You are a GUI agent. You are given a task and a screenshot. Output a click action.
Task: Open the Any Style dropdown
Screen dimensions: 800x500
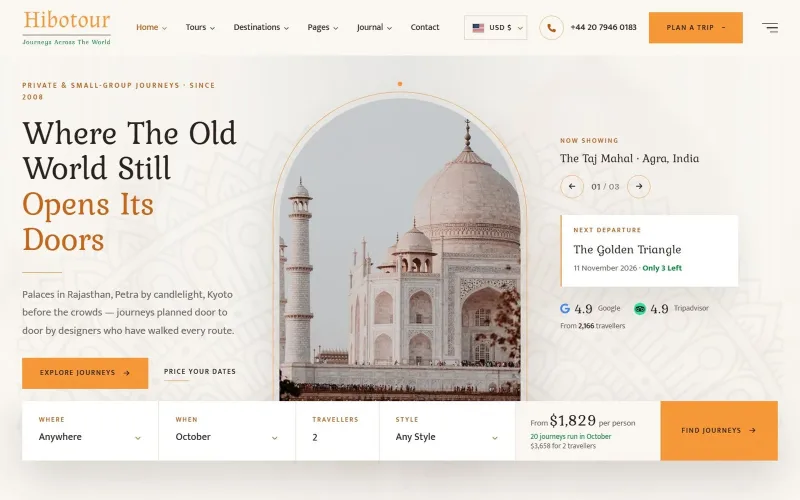coord(447,431)
